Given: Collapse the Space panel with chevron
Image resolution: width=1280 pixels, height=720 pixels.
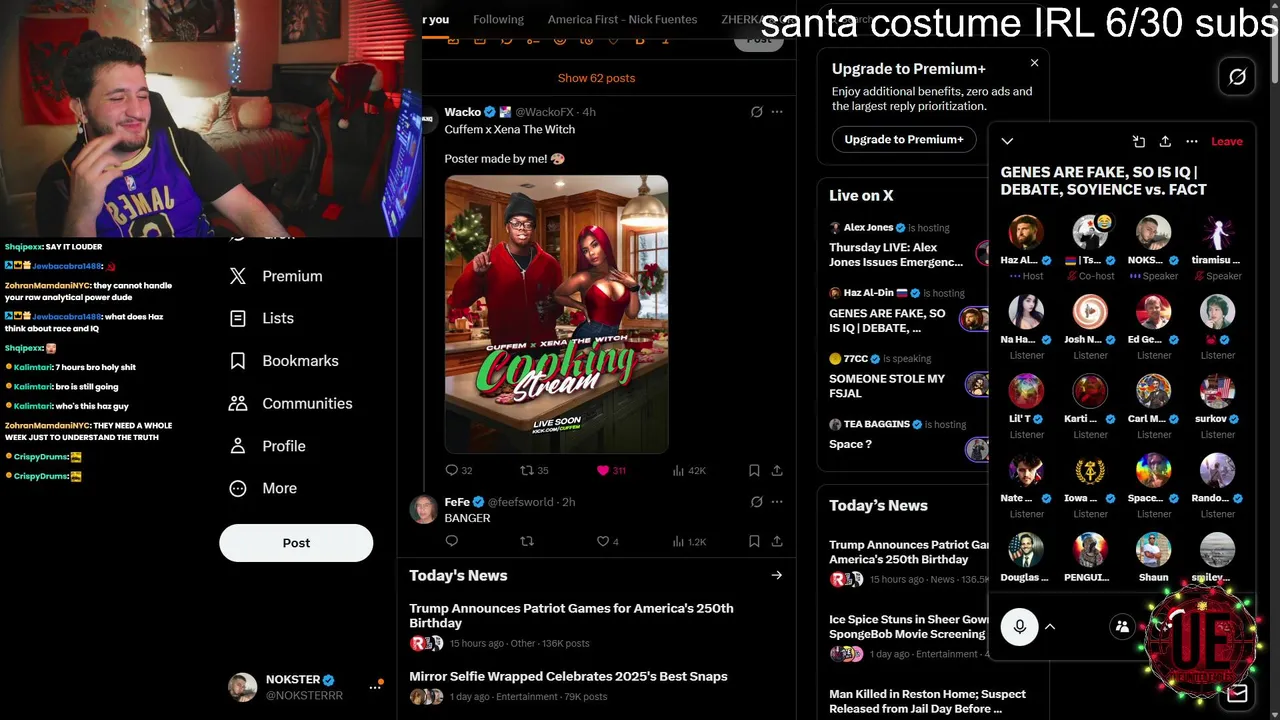Looking at the screenshot, I should click(1007, 141).
